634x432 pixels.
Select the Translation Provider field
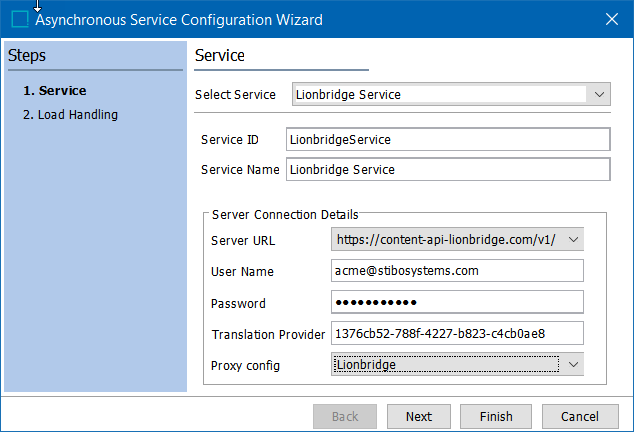pos(457,334)
